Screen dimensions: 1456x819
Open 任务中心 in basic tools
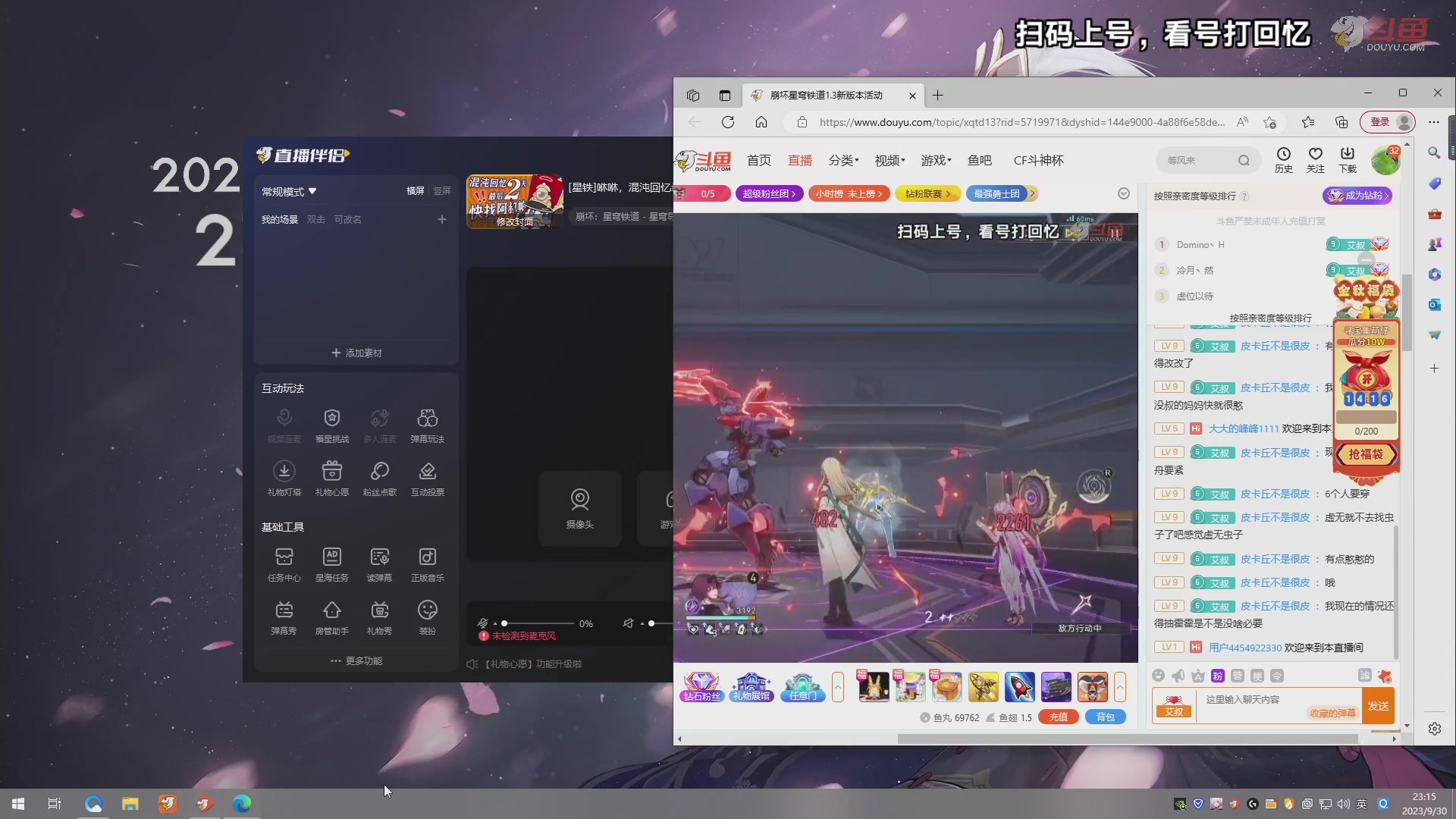tap(284, 564)
